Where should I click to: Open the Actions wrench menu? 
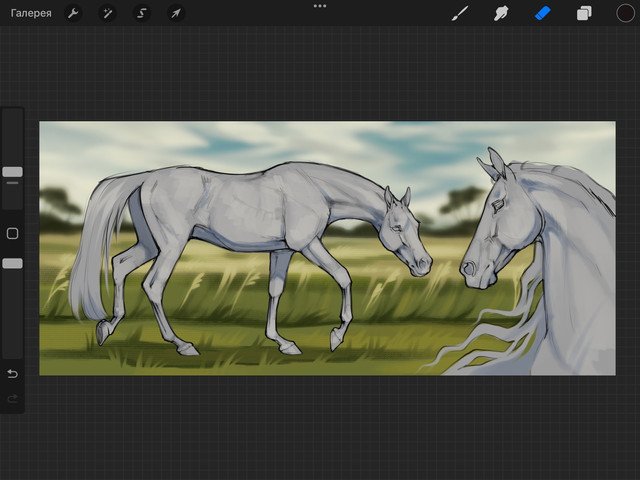click(x=73, y=13)
